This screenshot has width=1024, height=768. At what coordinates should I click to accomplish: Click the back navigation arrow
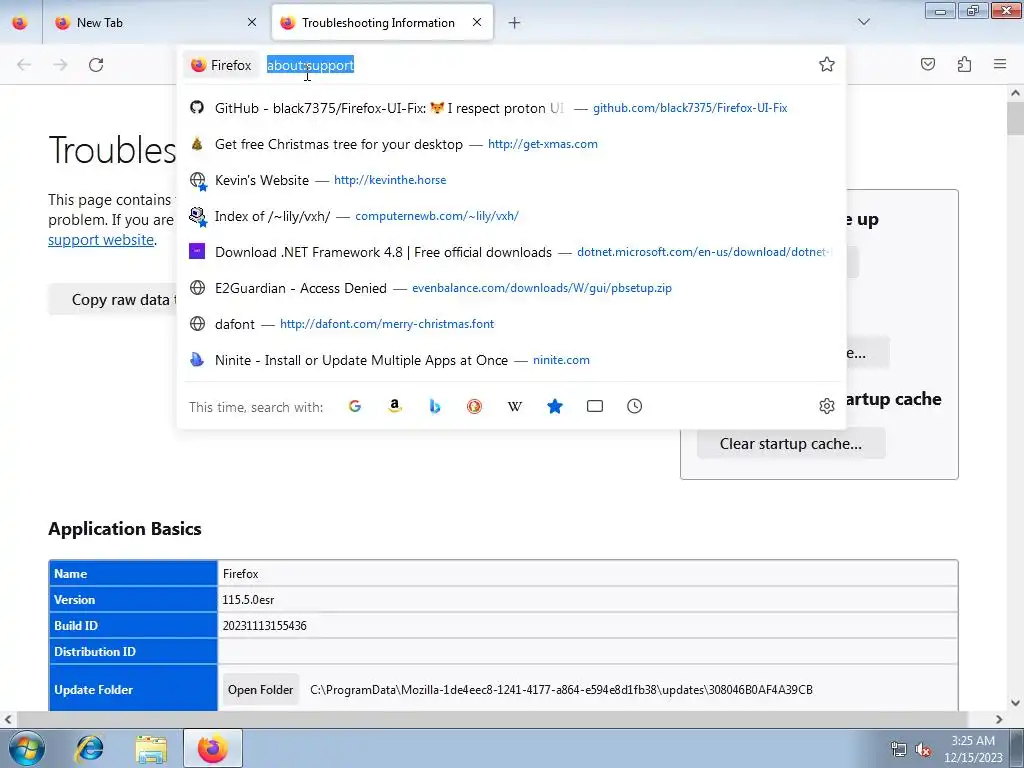click(24, 65)
